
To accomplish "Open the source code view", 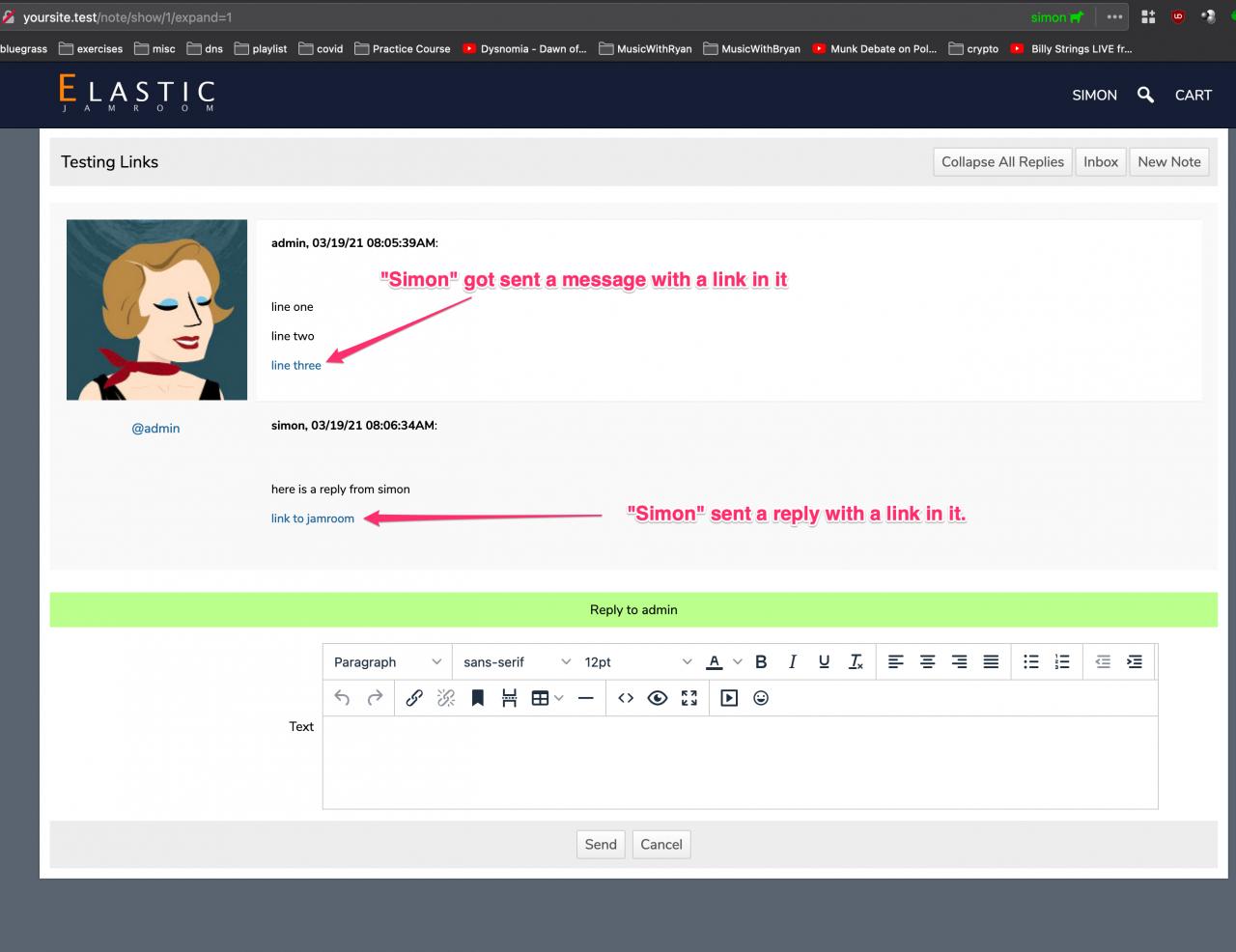I will (x=626, y=698).
